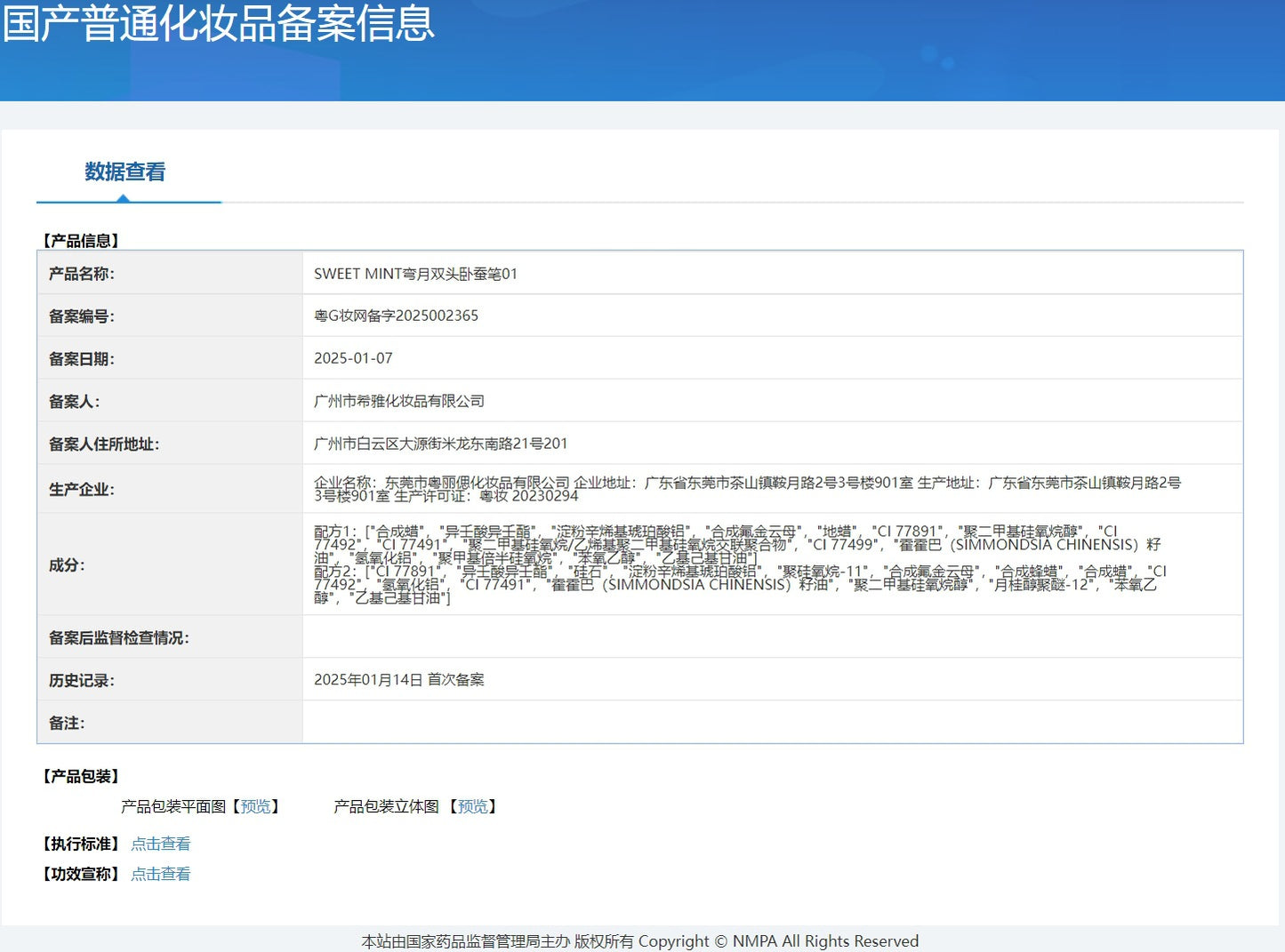Image resolution: width=1285 pixels, height=952 pixels.
Task: Click the NMPA copyright footer text
Action: (x=639, y=940)
